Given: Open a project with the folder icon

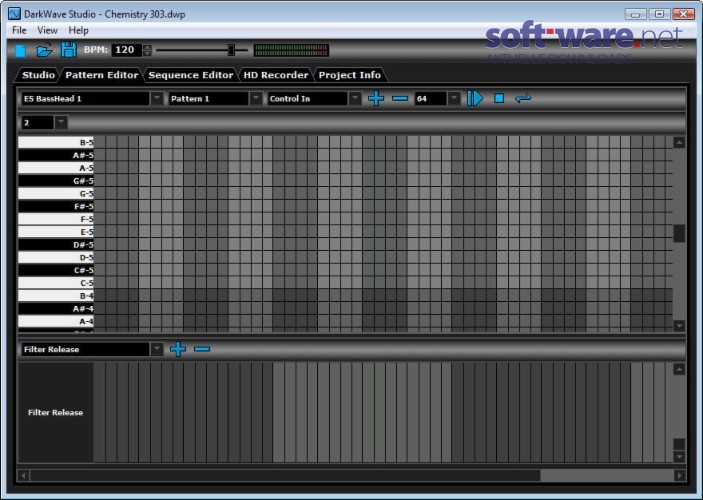Looking at the screenshot, I should 44,50.
